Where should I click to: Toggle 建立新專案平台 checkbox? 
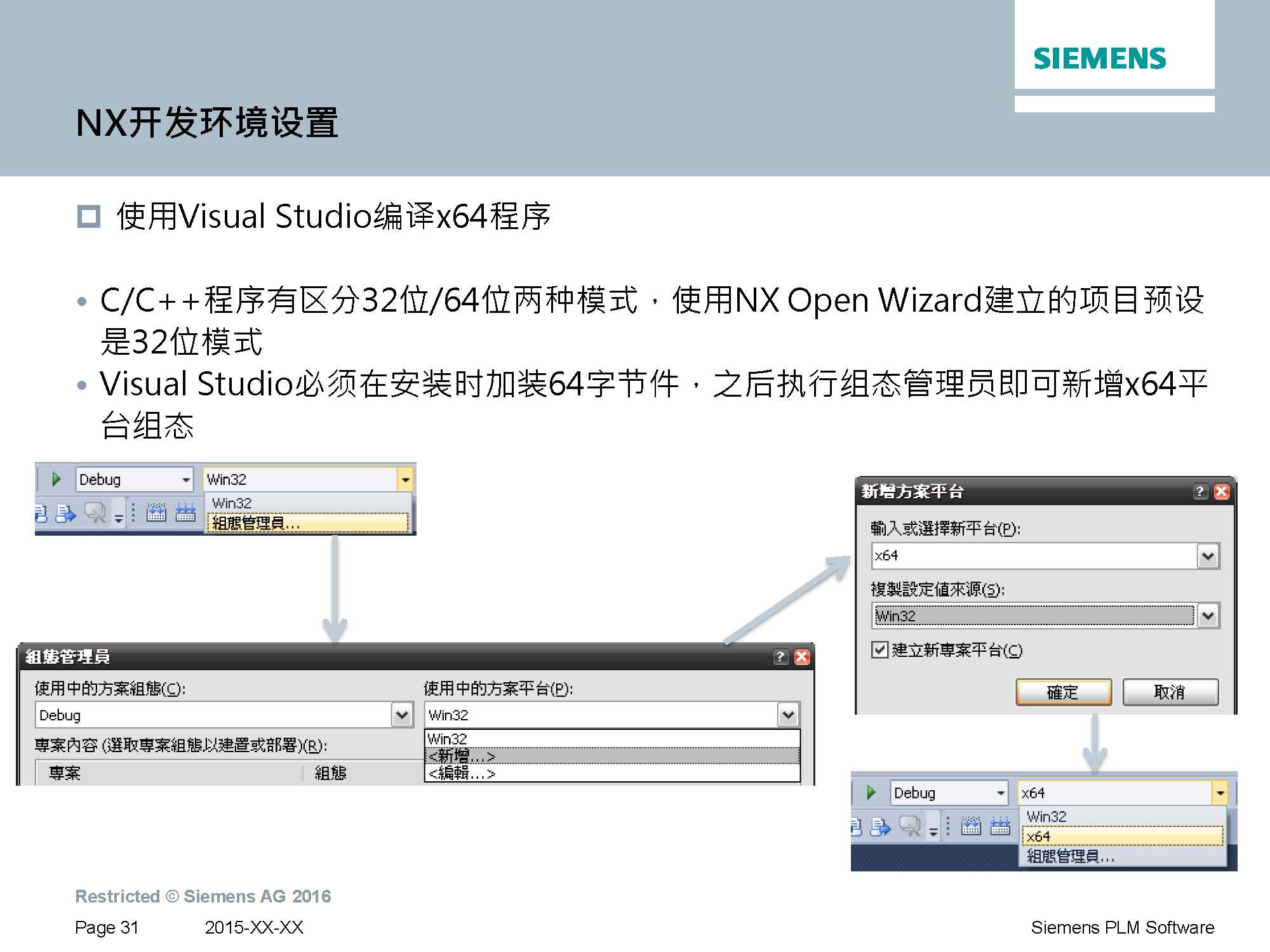(x=879, y=650)
